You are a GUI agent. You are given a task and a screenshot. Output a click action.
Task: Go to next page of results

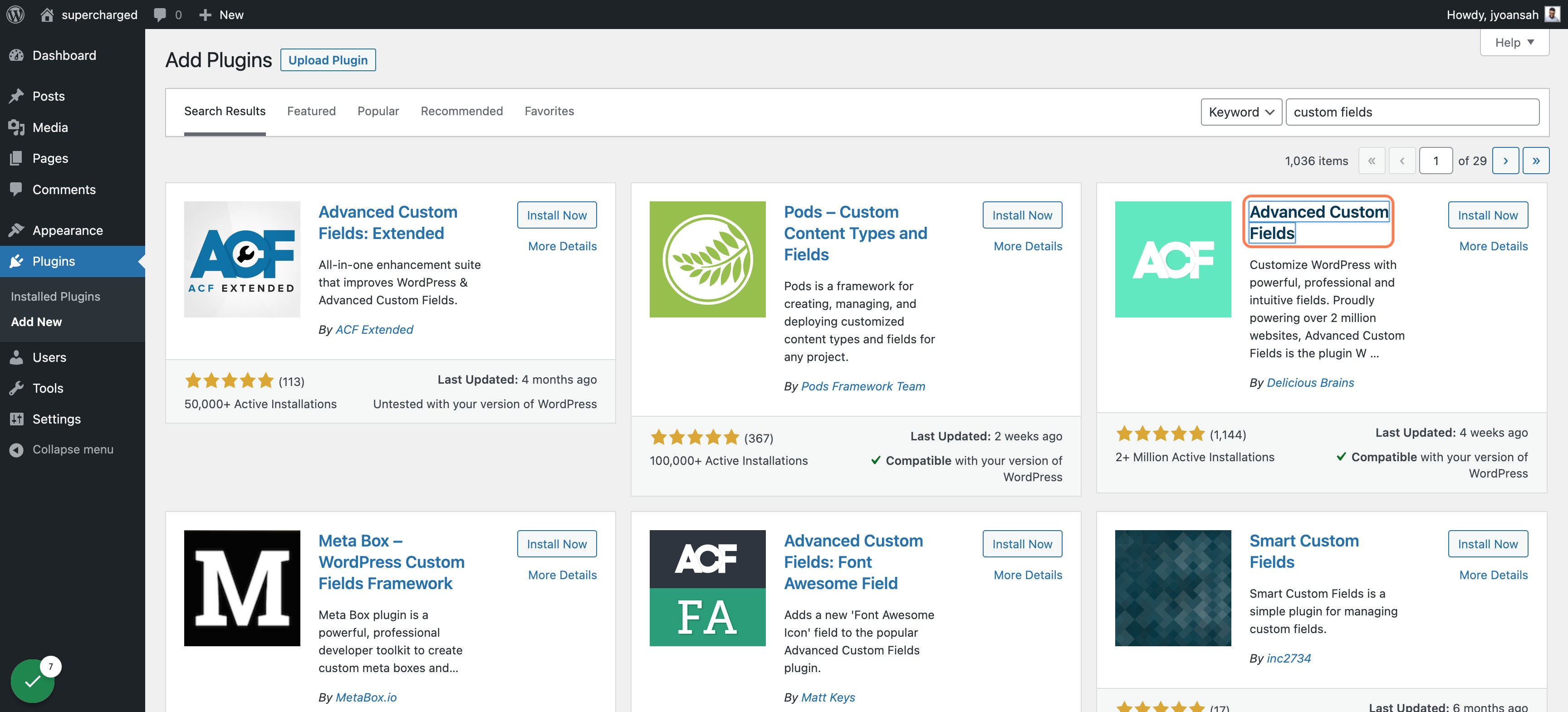1505,161
